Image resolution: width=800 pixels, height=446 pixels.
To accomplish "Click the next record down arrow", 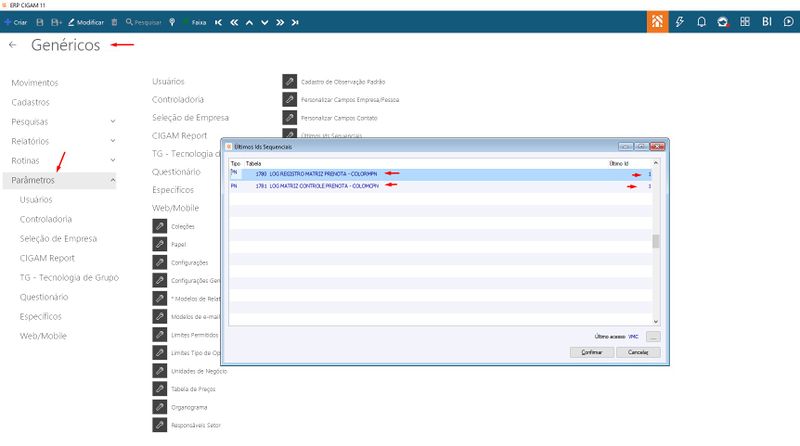I will [x=264, y=22].
